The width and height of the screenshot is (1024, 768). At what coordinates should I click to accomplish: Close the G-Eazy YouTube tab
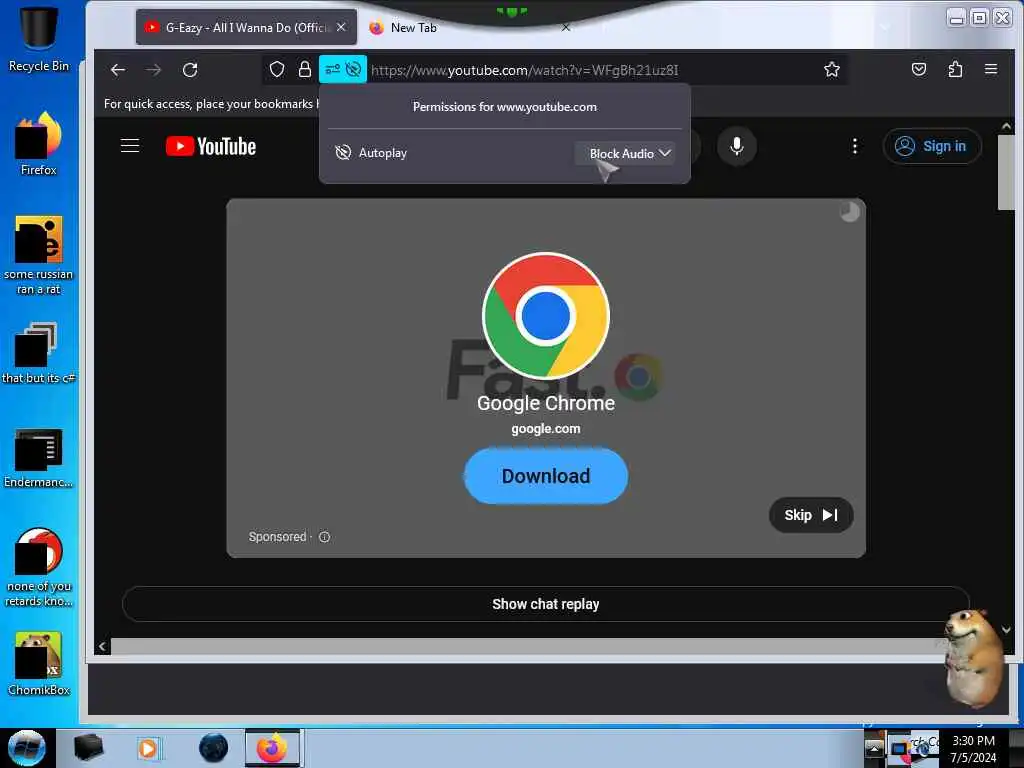(x=341, y=27)
